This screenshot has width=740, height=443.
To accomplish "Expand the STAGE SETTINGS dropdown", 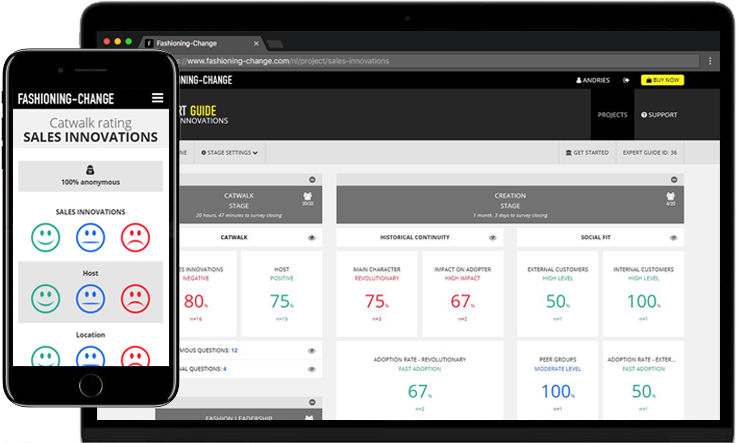I will pyautogui.click(x=229, y=153).
